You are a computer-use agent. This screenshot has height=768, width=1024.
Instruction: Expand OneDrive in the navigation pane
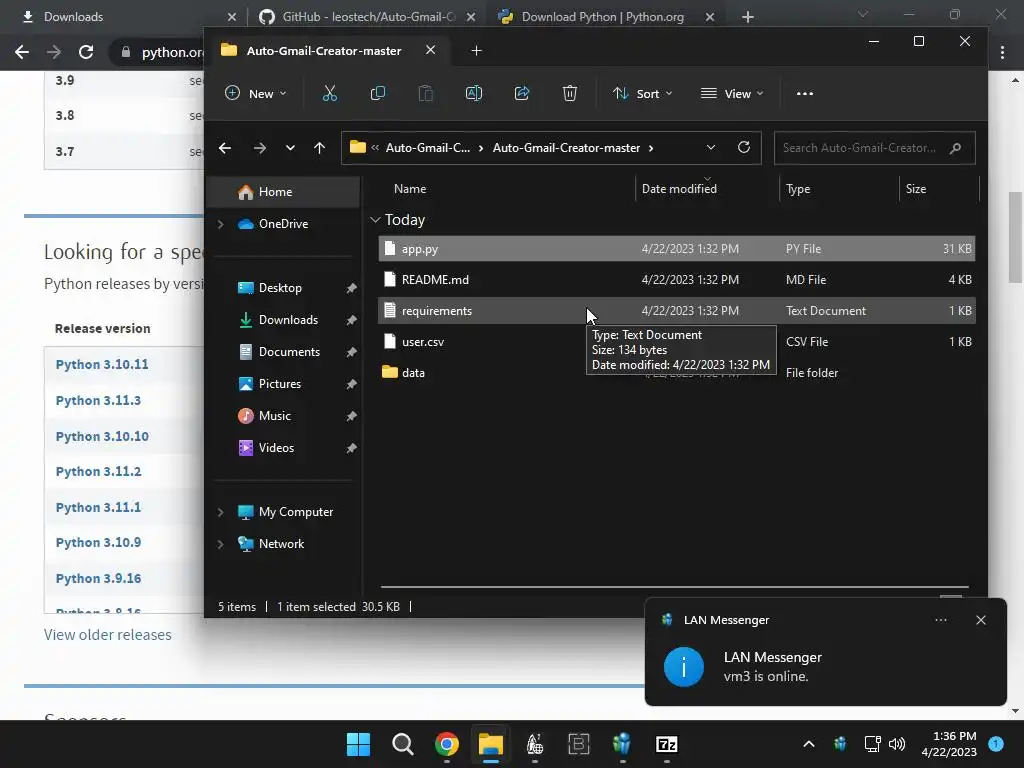click(221, 224)
